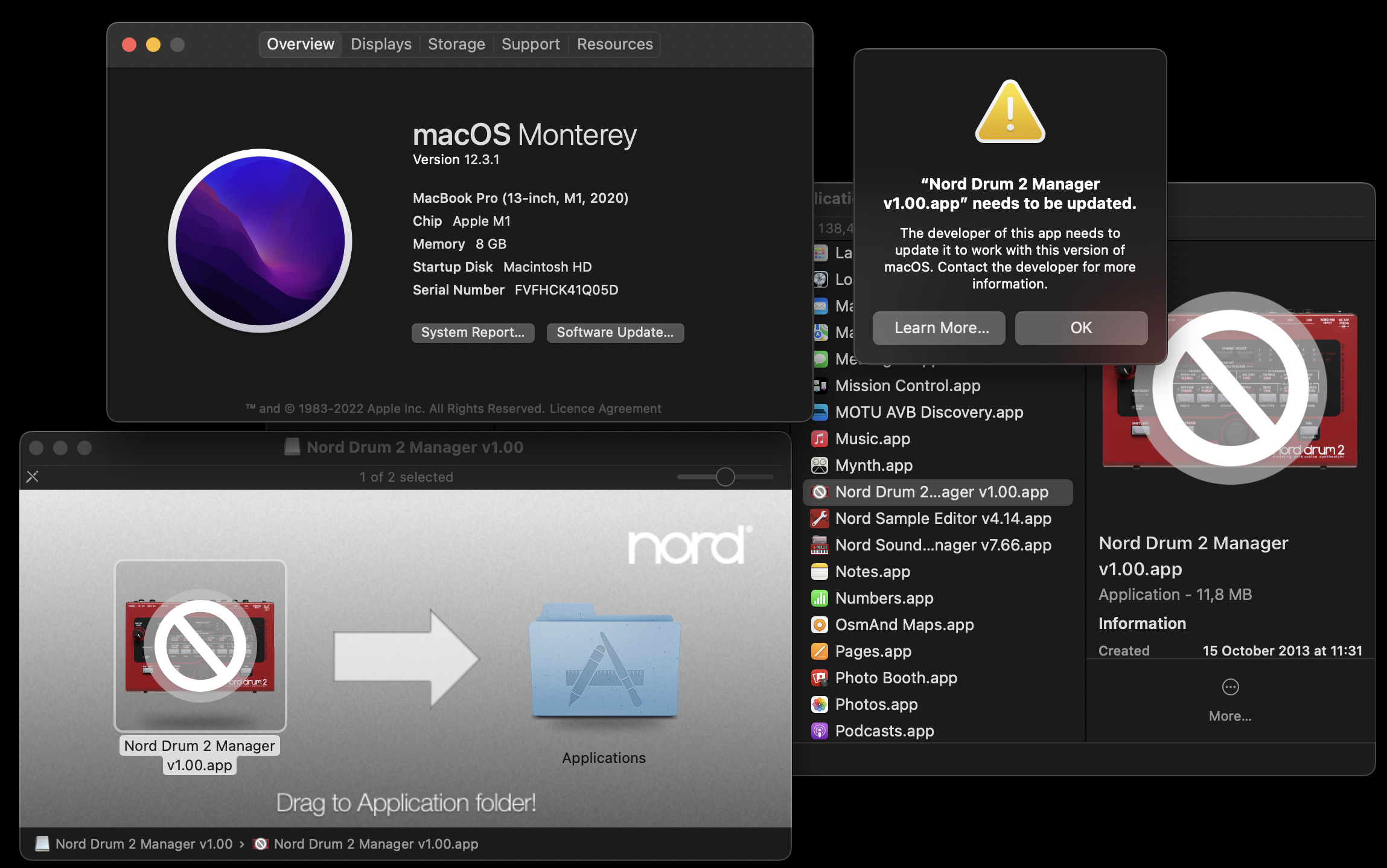Image resolution: width=1387 pixels, height=868 pixels.
Task: Select OsmAnd Maps.app row
Action: pyautogui.click(x=938, y=625)
